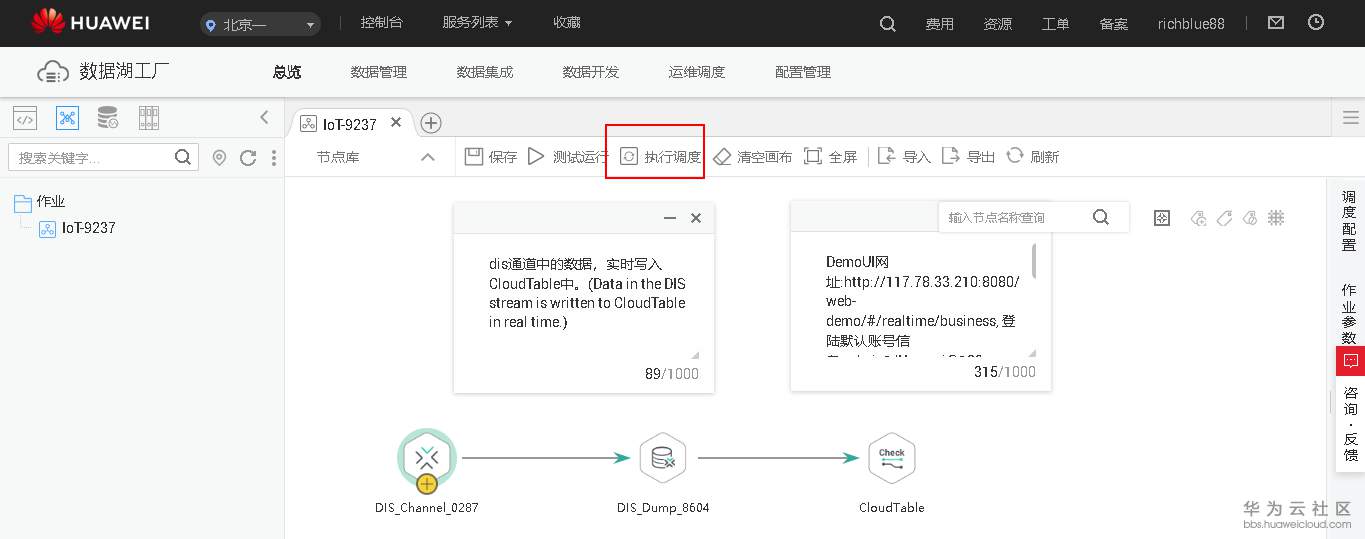The image size is (1365, 539).
Task: Select the DIS_Dump_8604 node
Action: pos(663,458)
